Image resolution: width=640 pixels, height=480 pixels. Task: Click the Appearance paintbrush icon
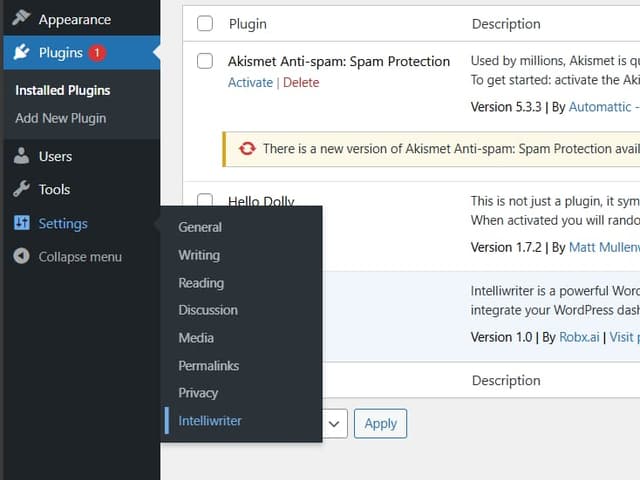click(x=21, y=18)
